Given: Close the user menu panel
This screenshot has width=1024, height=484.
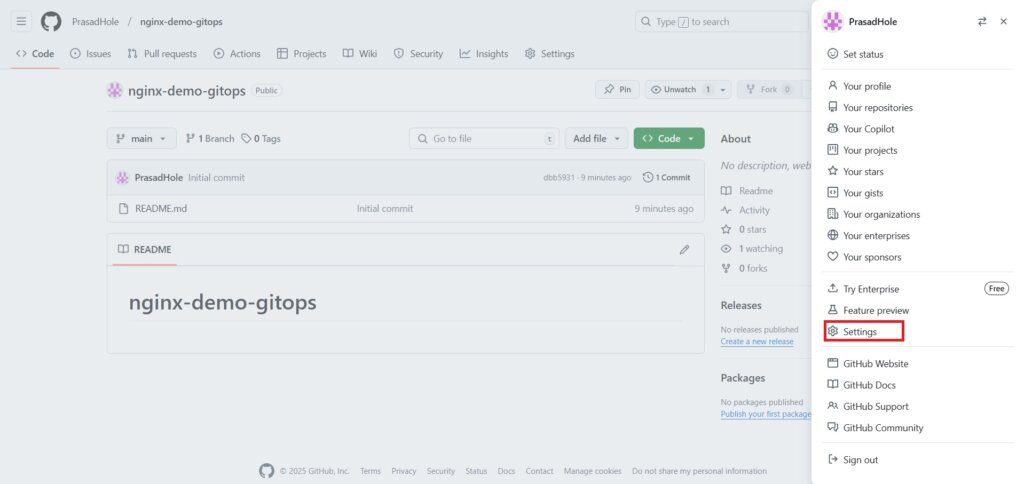Looking at the screenshot, I should tap(1004, 22).
